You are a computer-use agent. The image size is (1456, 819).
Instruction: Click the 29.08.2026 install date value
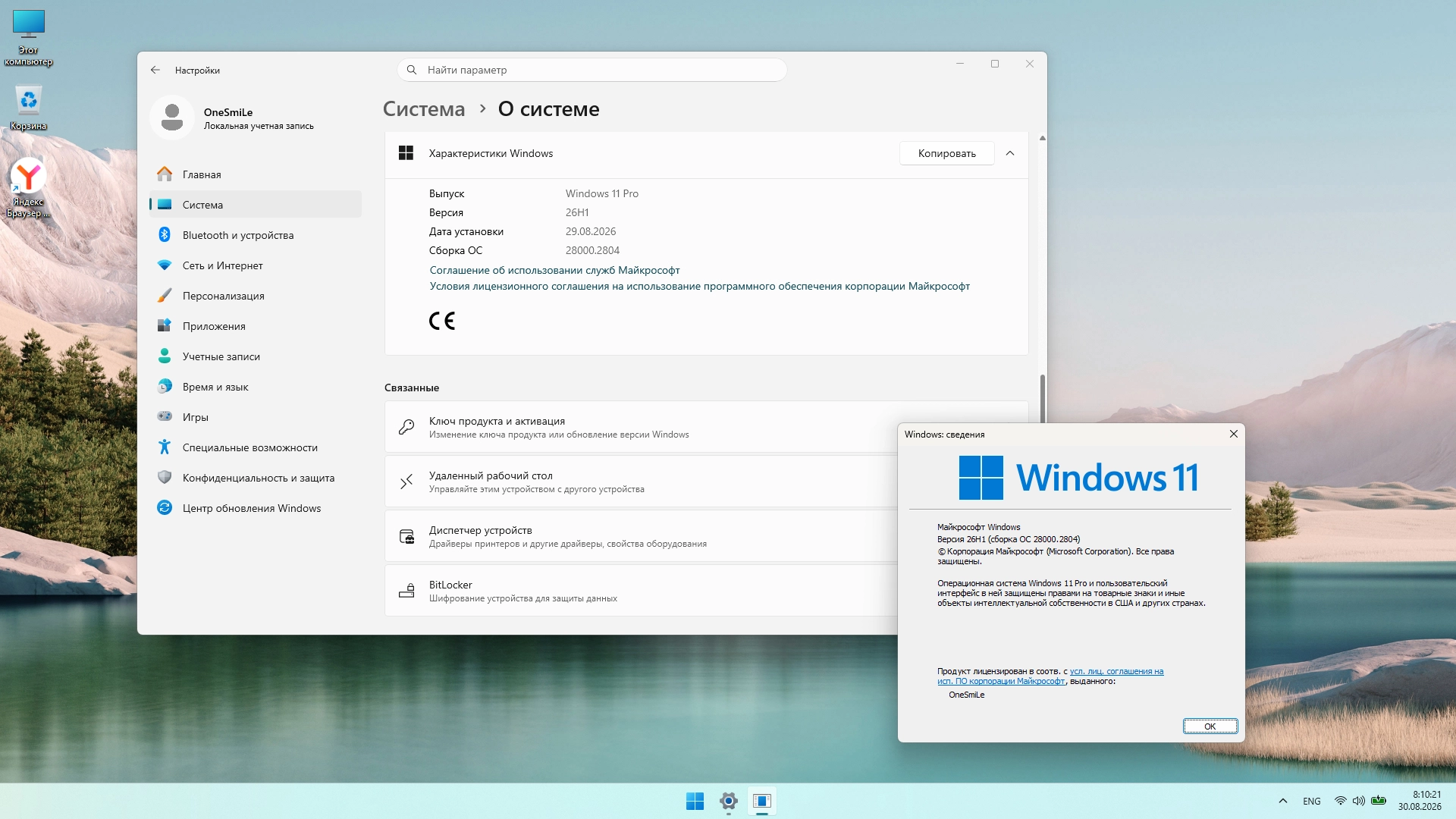pyautogui.click(x=591, y=231)
